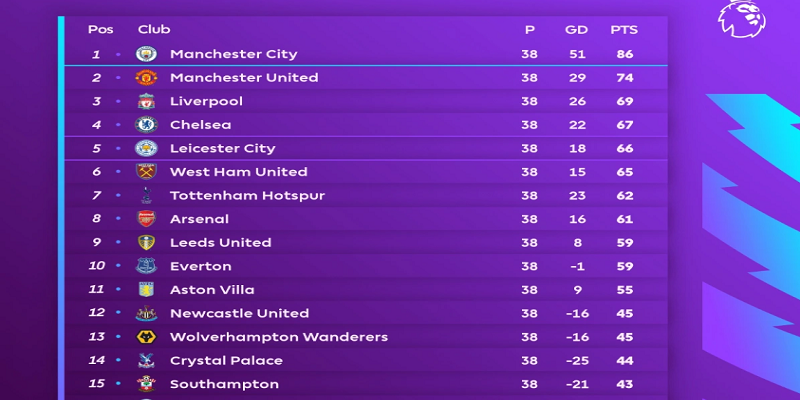Select the Southampton table row name

[224, 384]
